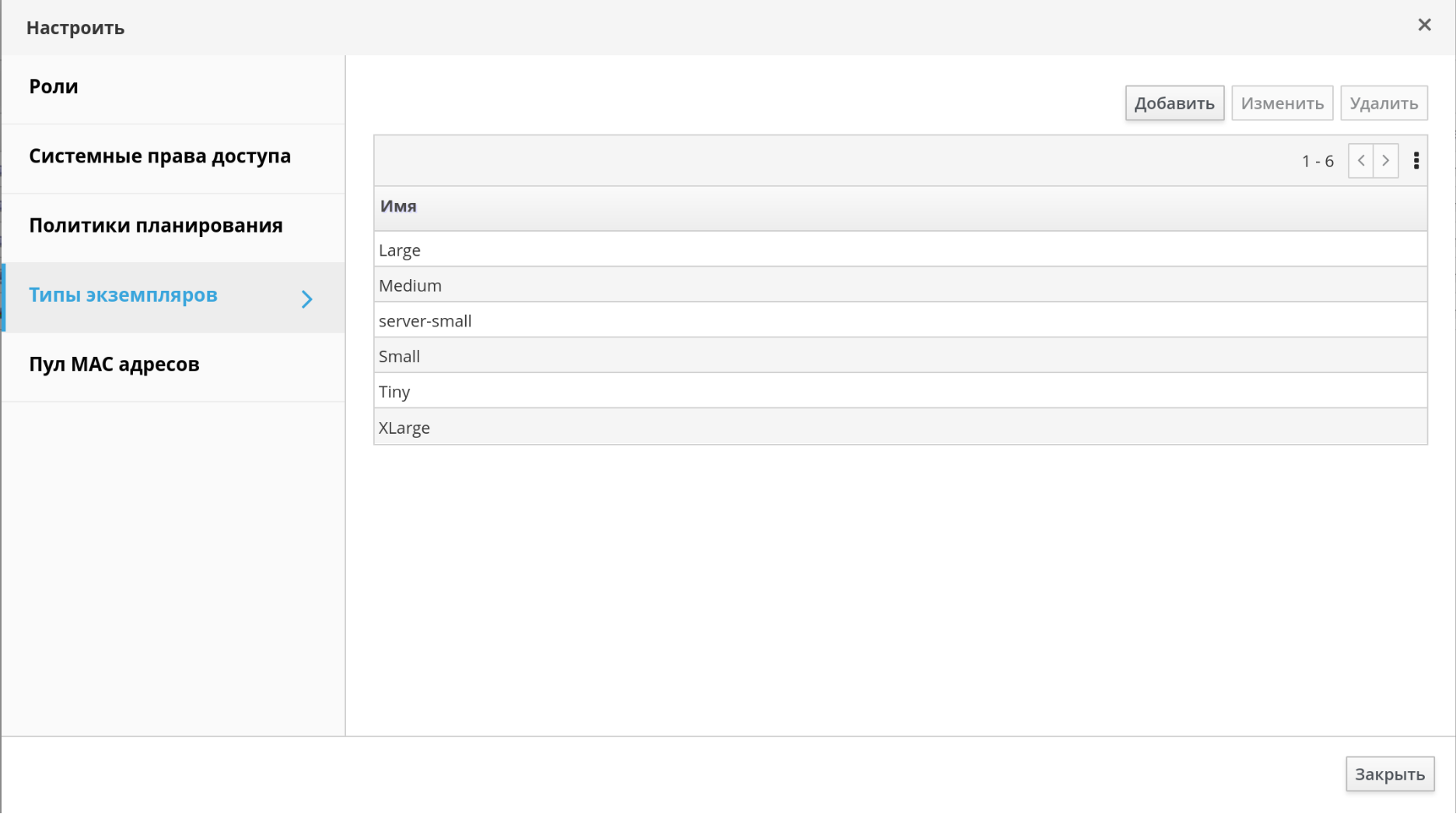Sort by the Имя column header

[398, 207]
